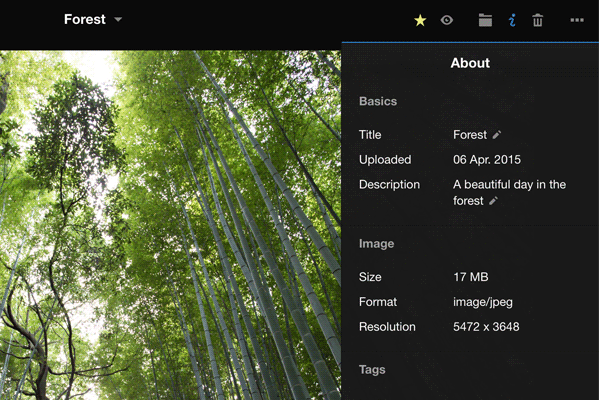
Task: Toggle photo visibility with the eye icon
Action: (x=447, y=20)
